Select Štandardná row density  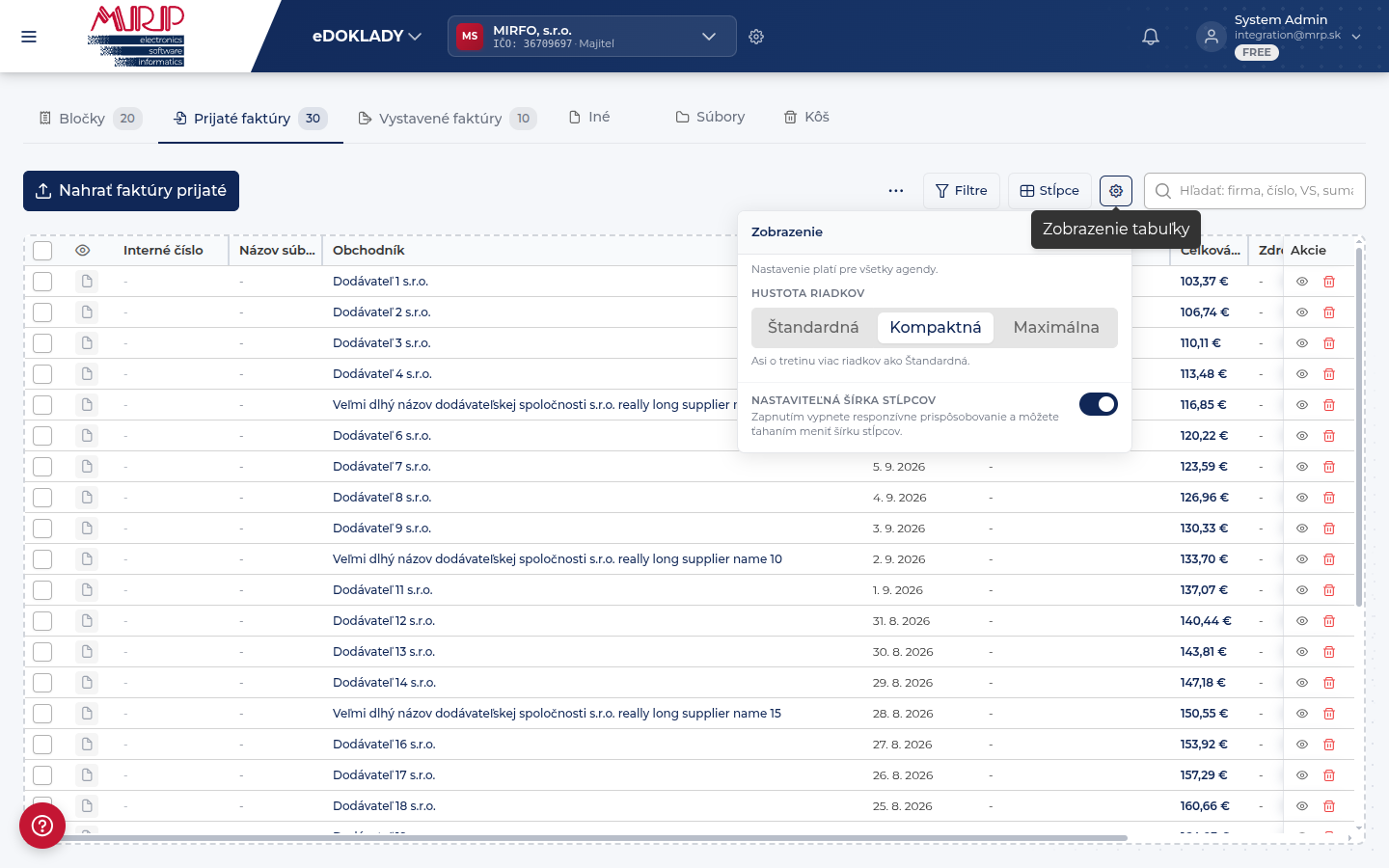pyautogui.click(x=813, y=328)
